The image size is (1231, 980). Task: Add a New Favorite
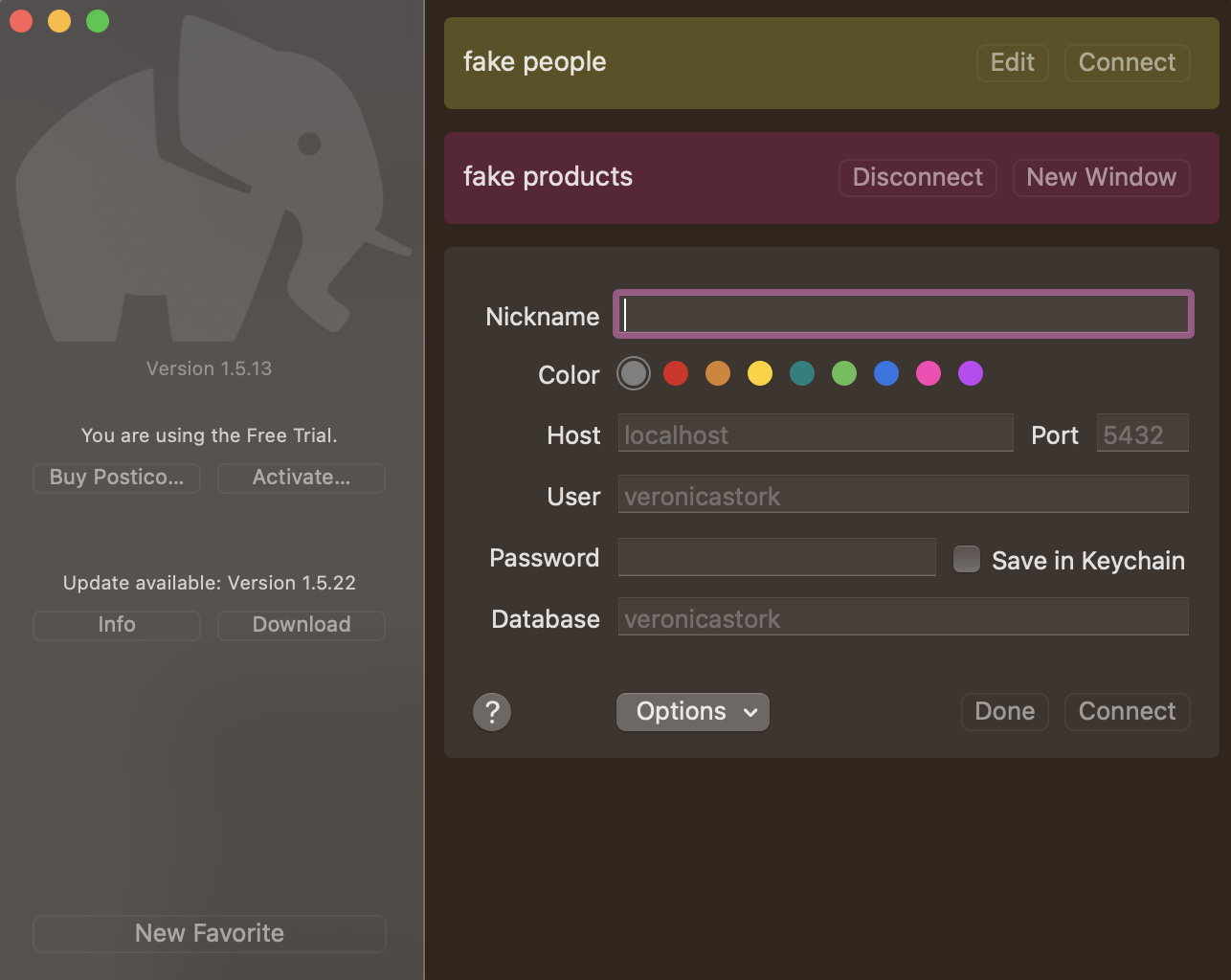click(210, 934)
